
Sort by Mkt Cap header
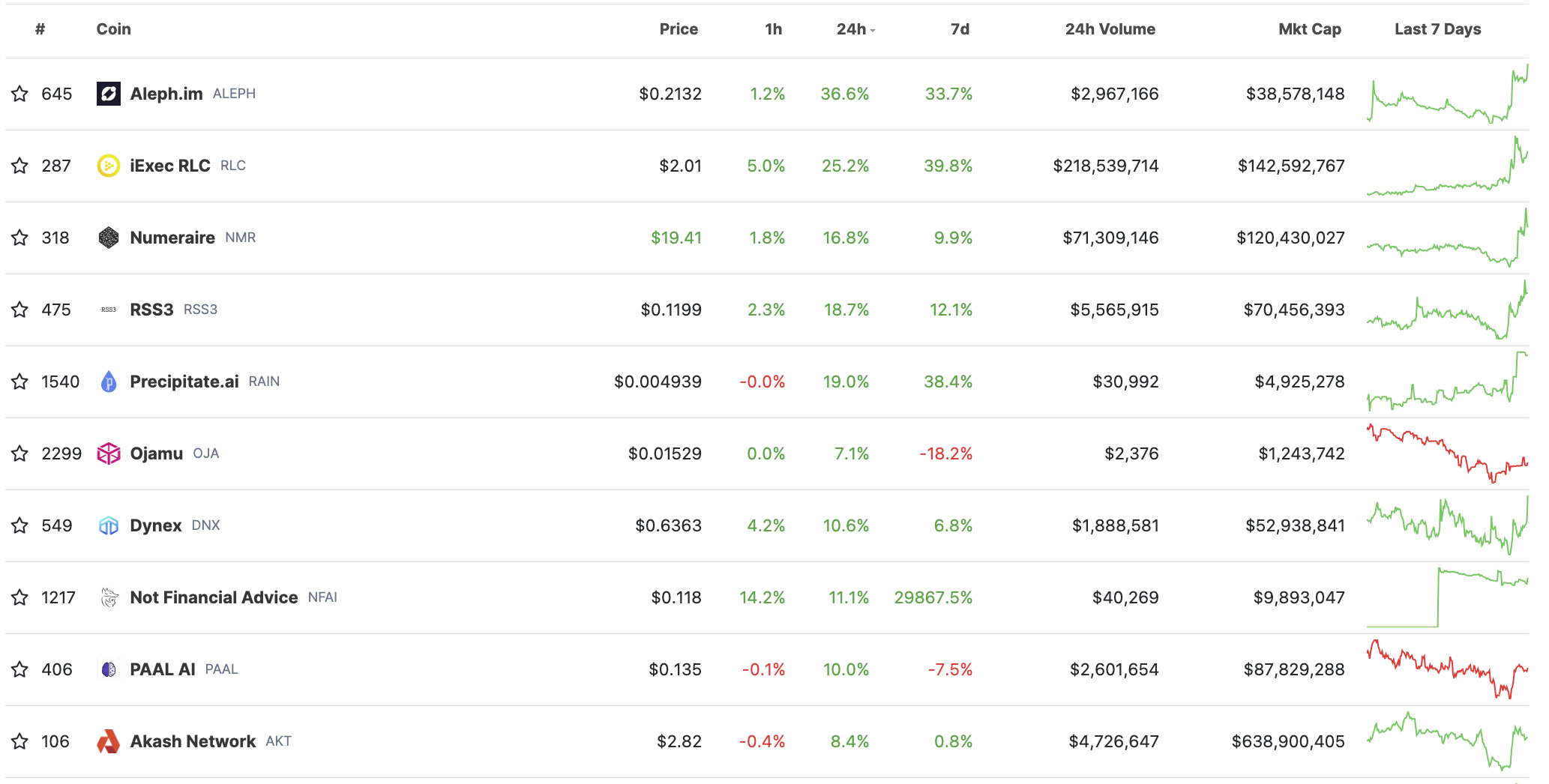(x=1310, y=29)
